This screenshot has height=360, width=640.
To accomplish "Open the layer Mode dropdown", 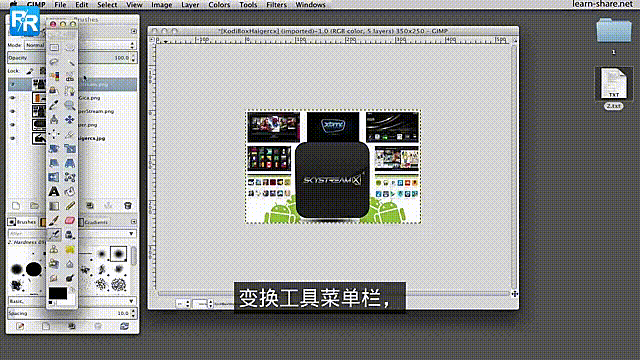I will 80,45.
